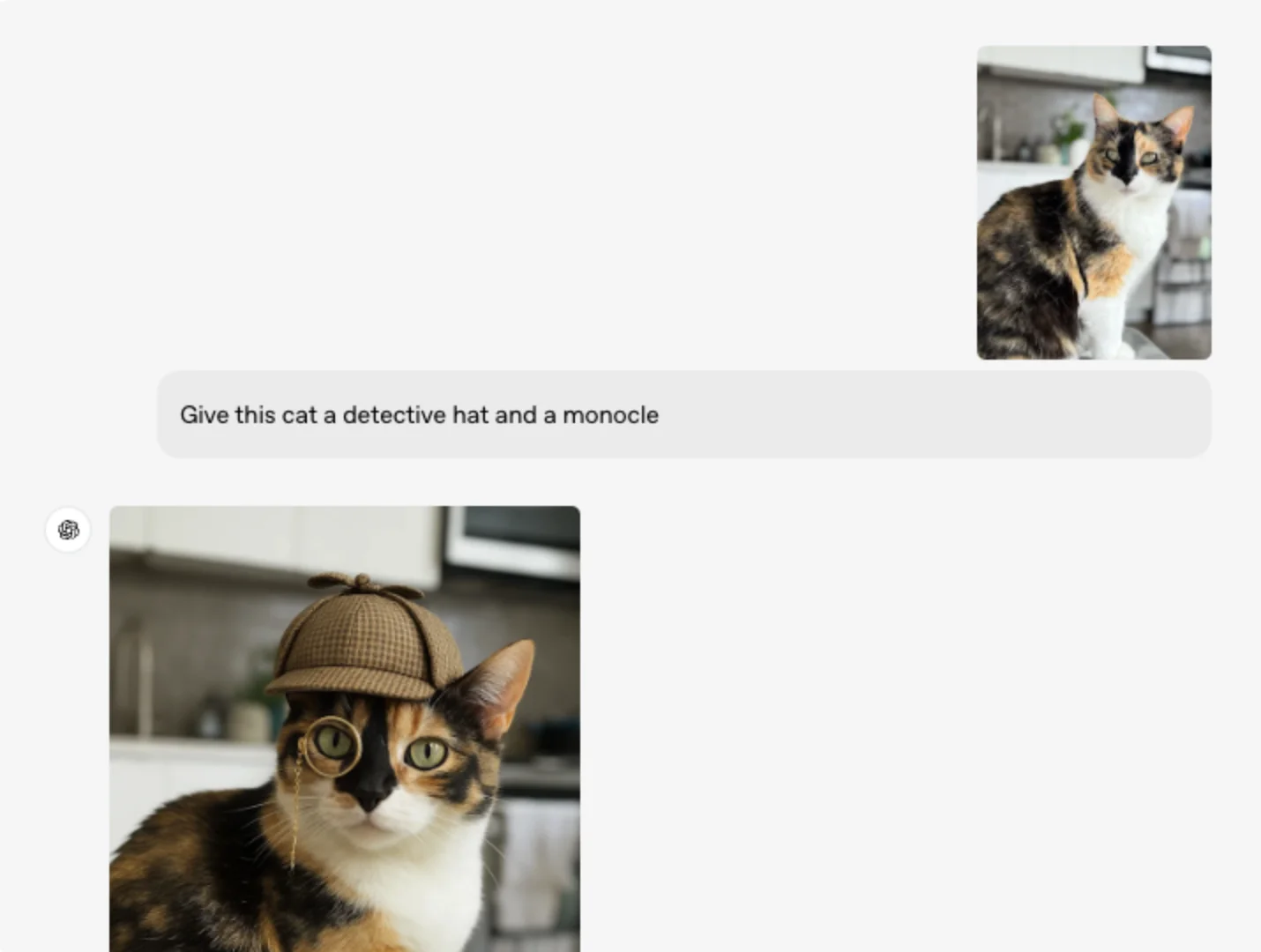Open the generated detective cat image
Image resolution: width=1261 pixels, height=952 pixels.
coord(344,728)
